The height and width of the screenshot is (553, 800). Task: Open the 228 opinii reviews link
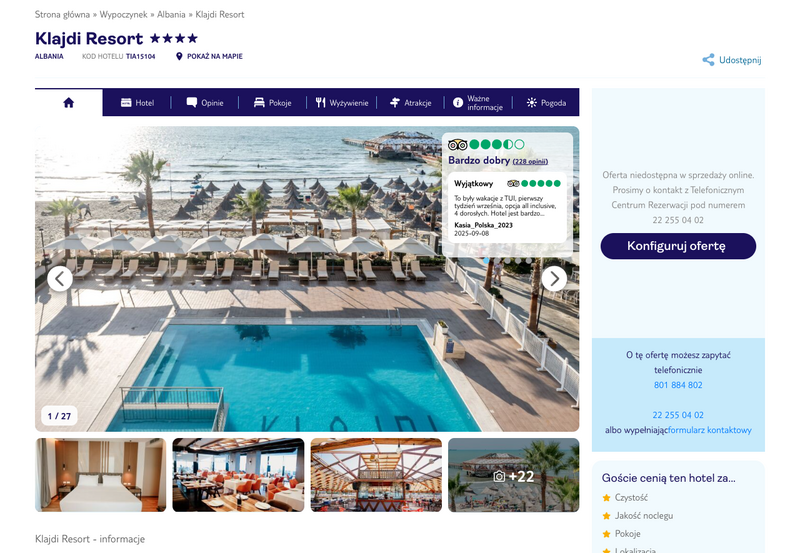tap(530, 161)
